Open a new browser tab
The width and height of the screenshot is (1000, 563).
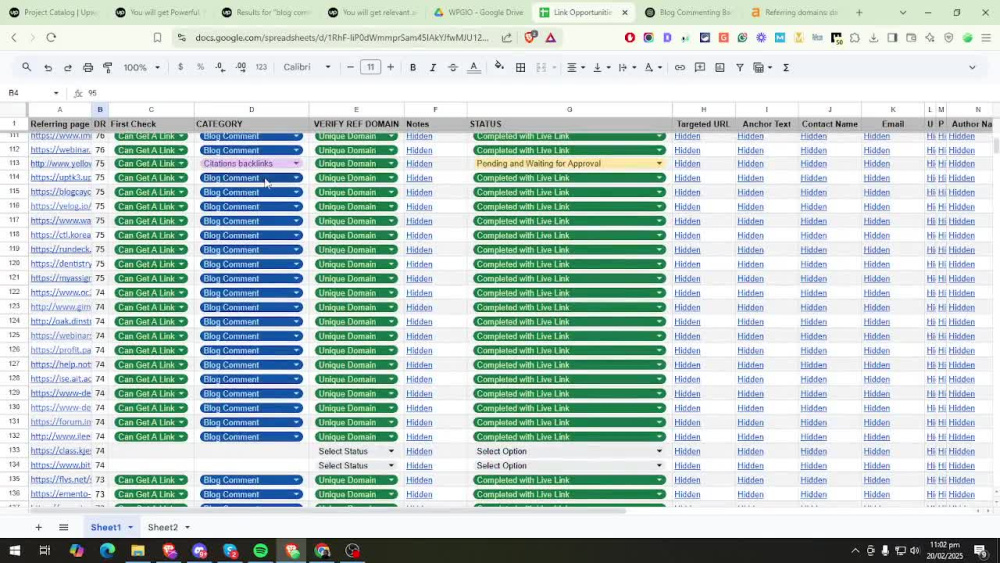click(x=859, y=12)
